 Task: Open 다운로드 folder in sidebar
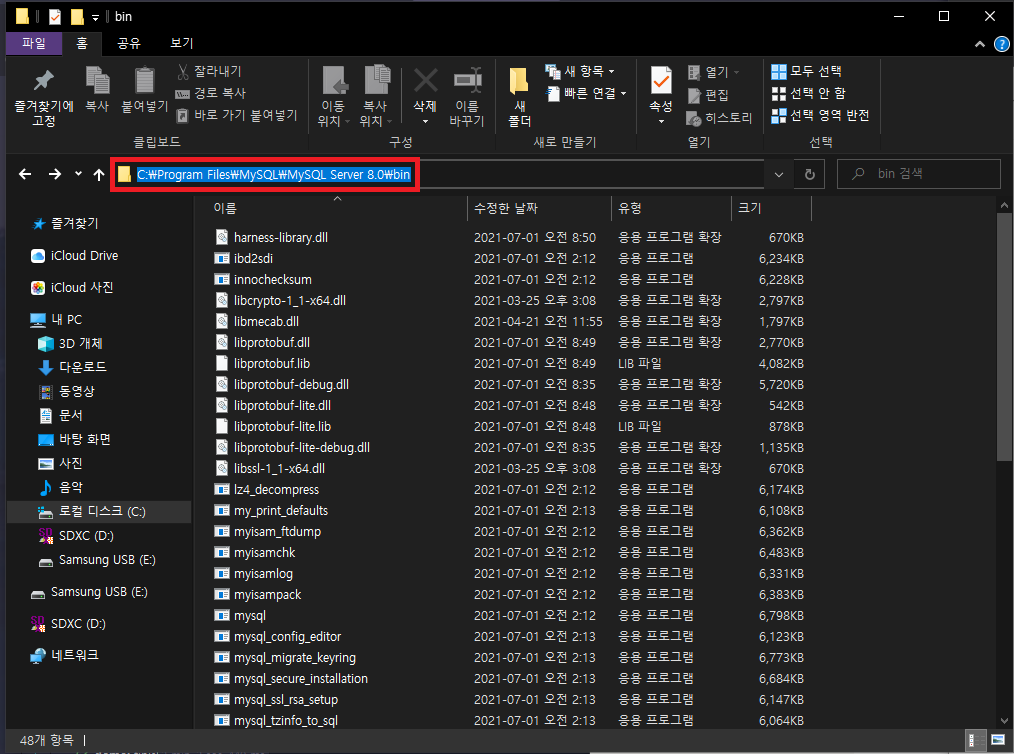72,367
